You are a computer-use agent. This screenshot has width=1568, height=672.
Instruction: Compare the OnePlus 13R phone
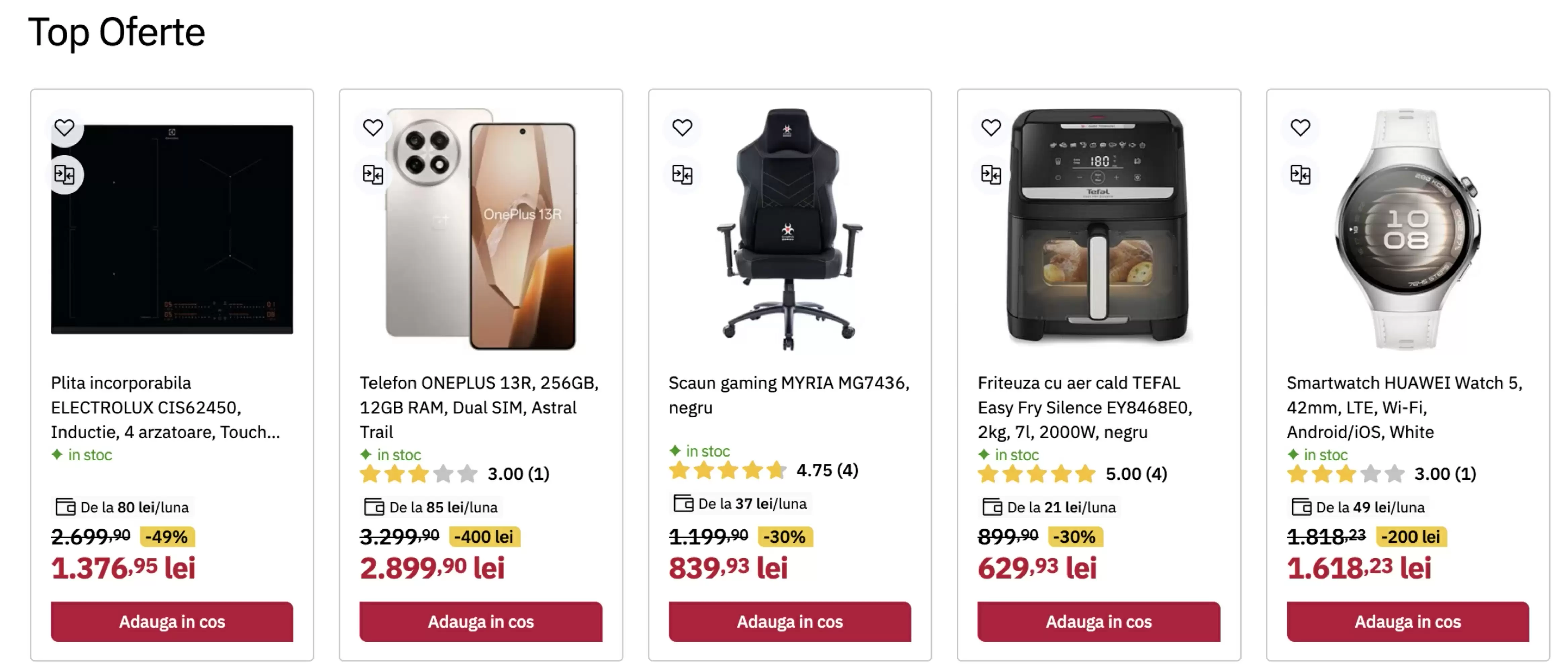373,175
